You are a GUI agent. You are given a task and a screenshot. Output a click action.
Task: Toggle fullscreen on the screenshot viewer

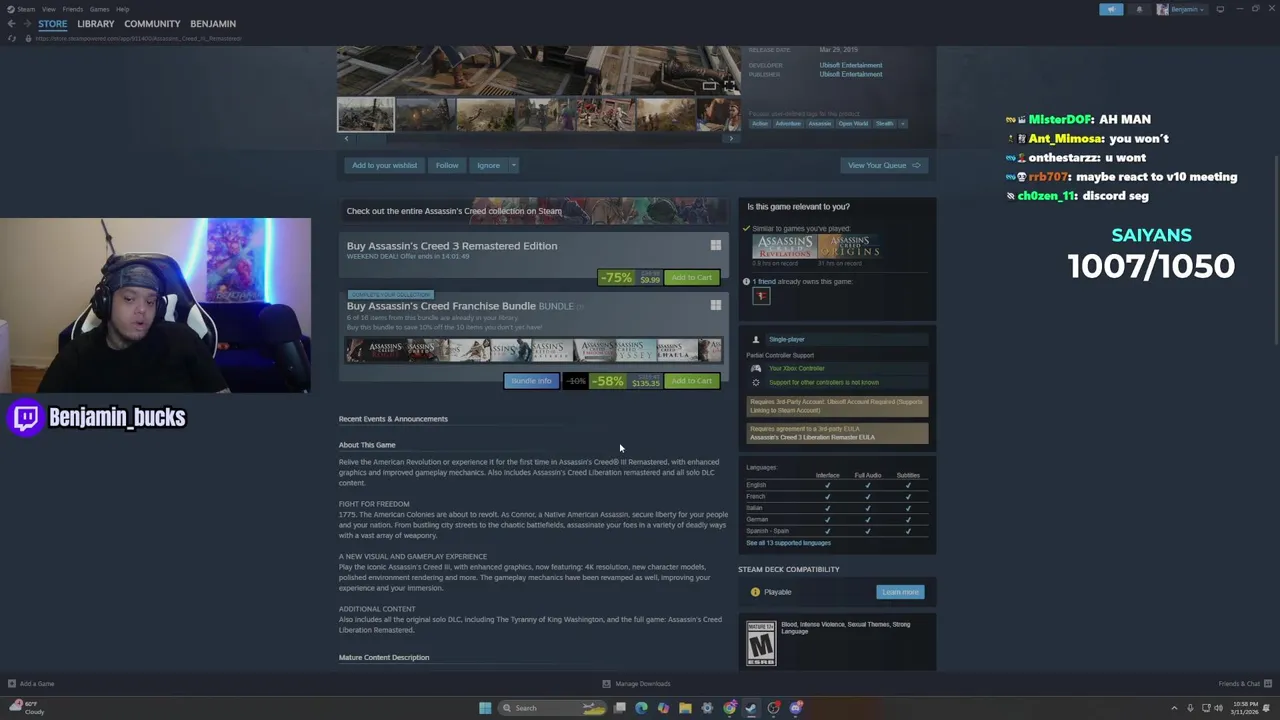pos(729,86)
